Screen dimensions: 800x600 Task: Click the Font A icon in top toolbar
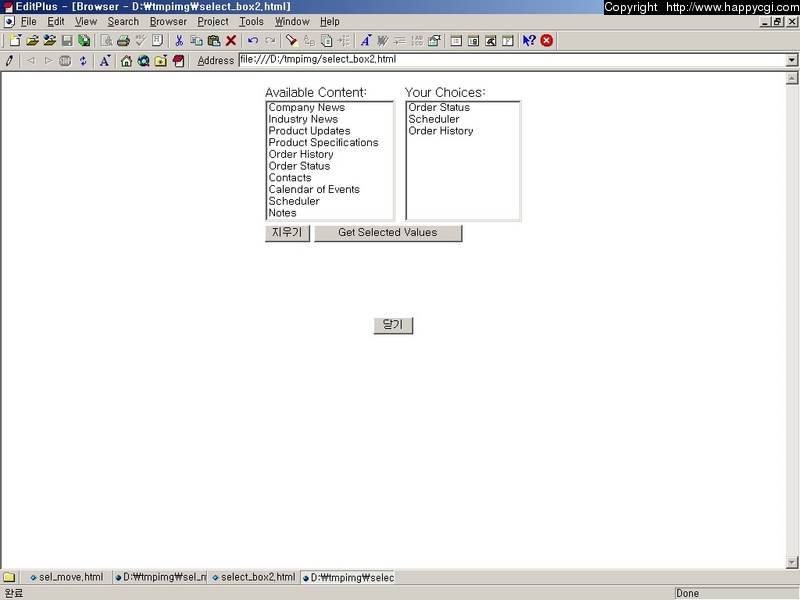365,40
